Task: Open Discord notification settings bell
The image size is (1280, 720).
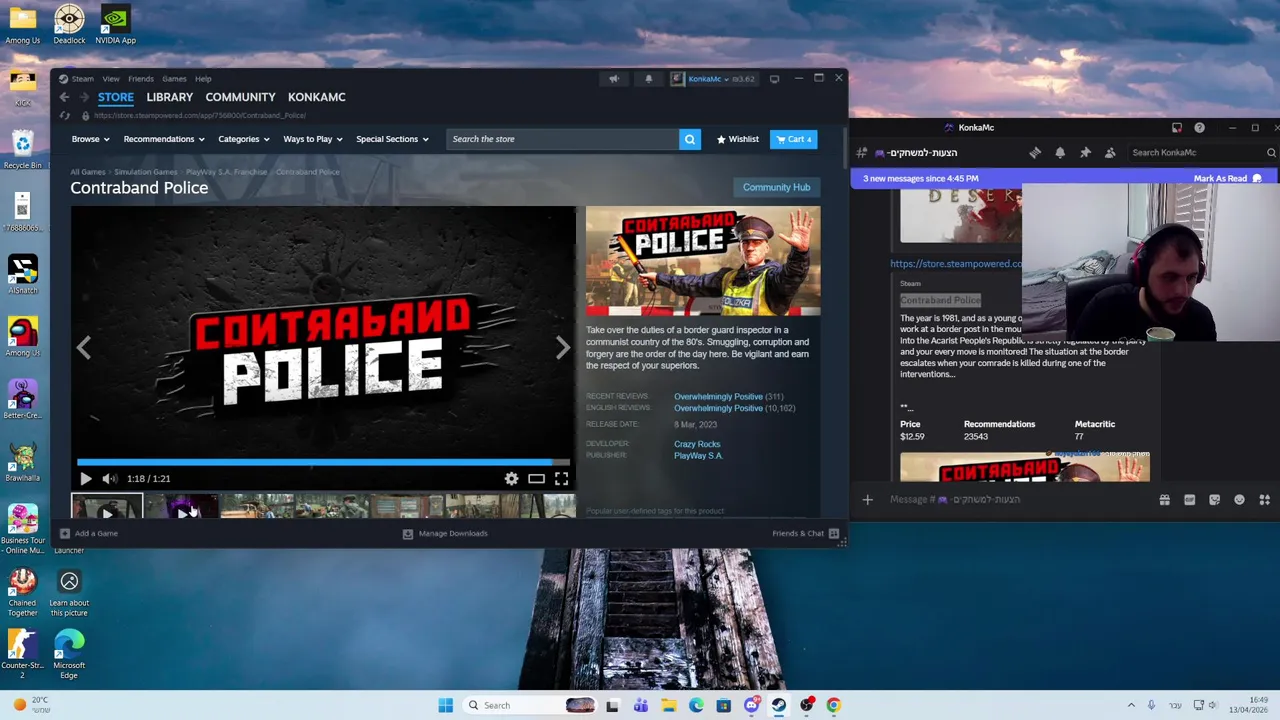Action: (1060, 153)
